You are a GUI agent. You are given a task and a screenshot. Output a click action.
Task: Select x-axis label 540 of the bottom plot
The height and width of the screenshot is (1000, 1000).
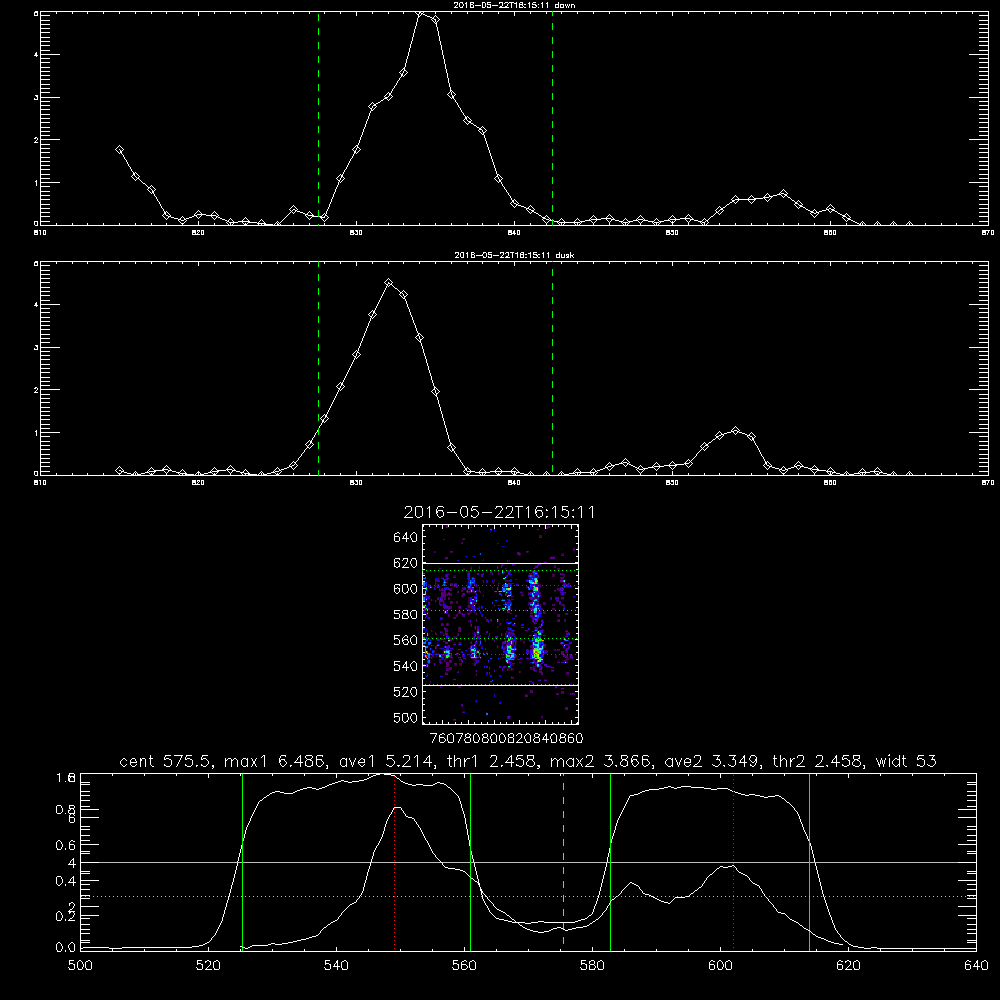click(336, 965)
